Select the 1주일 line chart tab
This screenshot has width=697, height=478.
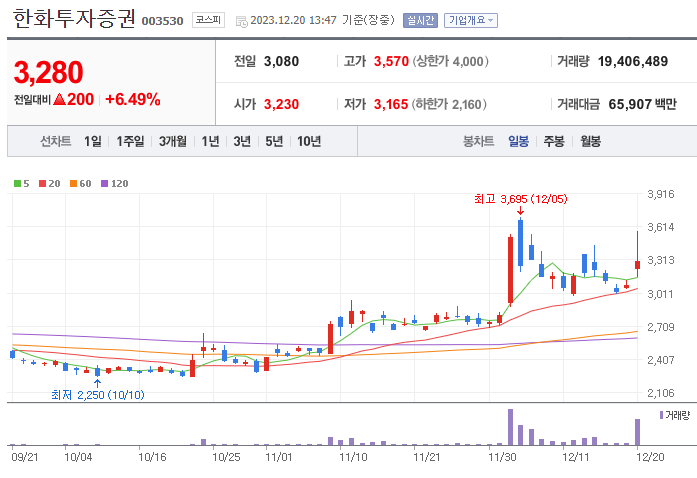[130, 141]
